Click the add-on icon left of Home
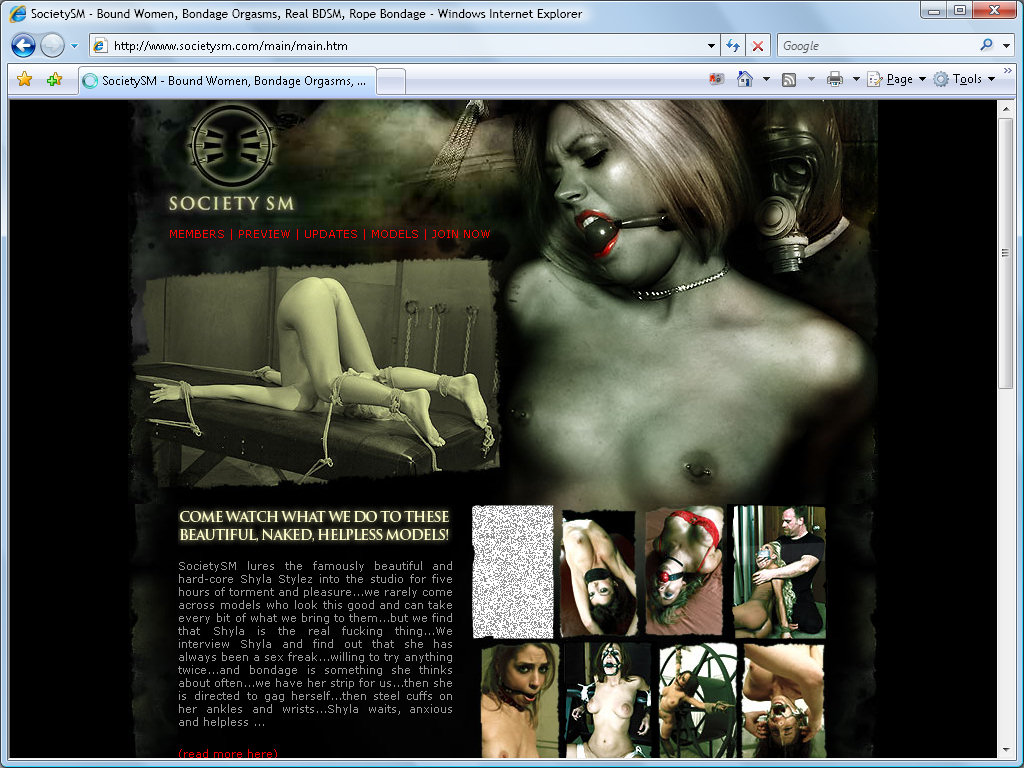 pyautogui.click(x=716, y=79)
